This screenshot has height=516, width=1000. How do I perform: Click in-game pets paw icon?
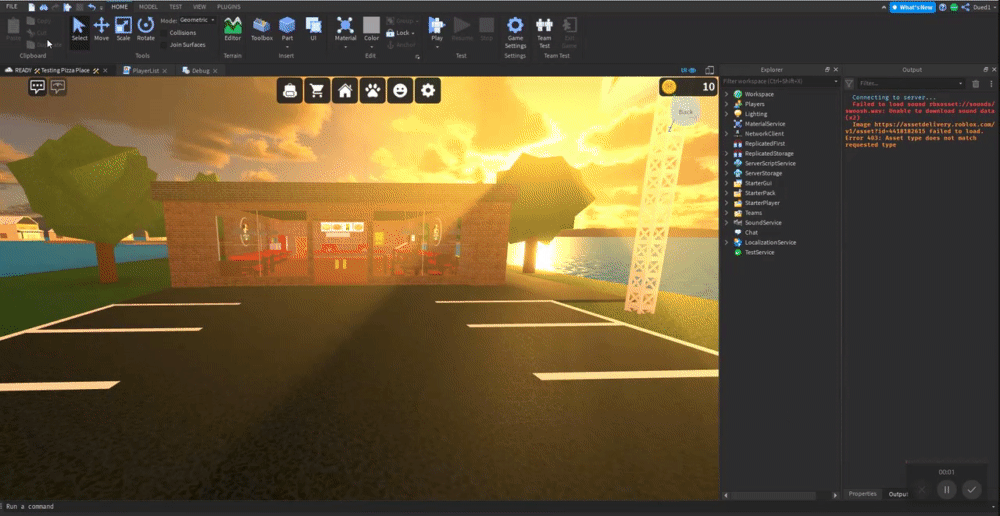click(372, 91)
